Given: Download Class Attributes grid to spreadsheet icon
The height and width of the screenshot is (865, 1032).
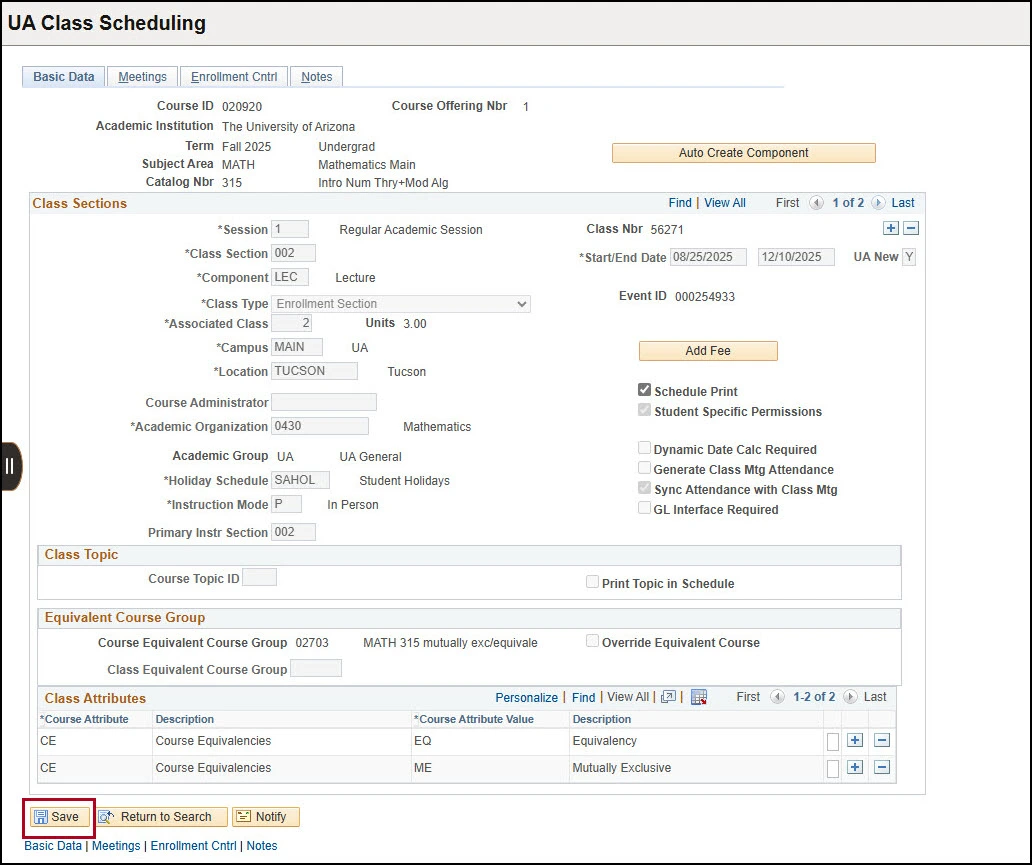Looking at the screenshot, I should 699,697.
